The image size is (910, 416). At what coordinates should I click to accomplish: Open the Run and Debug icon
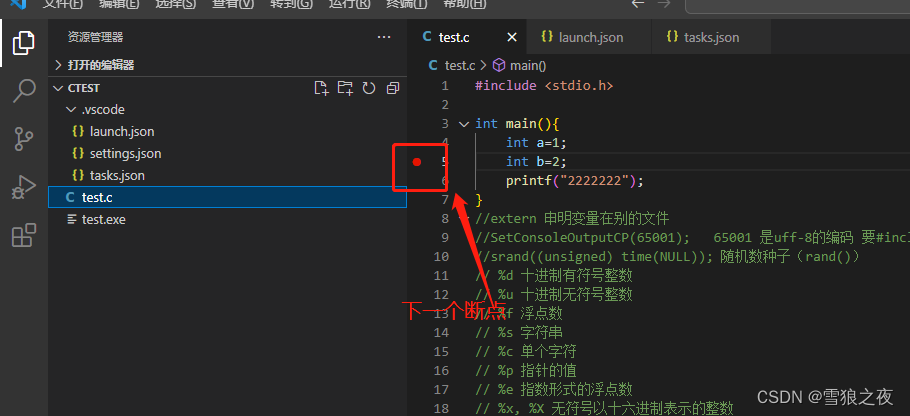click(x=24, y=188)
